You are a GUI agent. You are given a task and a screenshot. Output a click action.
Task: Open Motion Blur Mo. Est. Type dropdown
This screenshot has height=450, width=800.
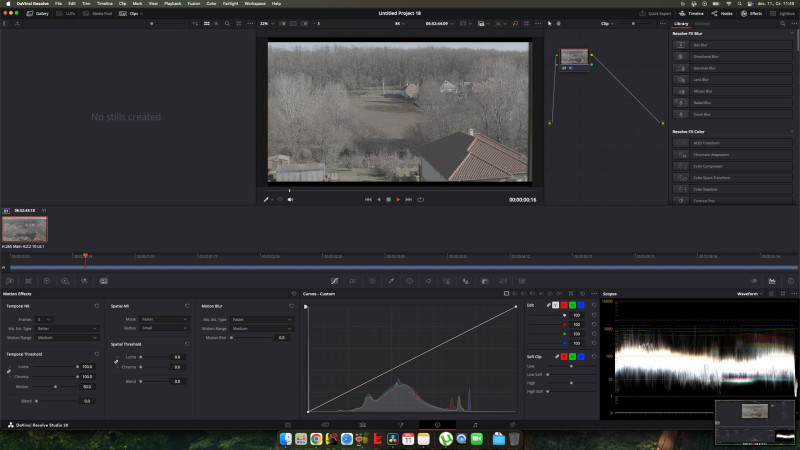click(x=261, y=319)
